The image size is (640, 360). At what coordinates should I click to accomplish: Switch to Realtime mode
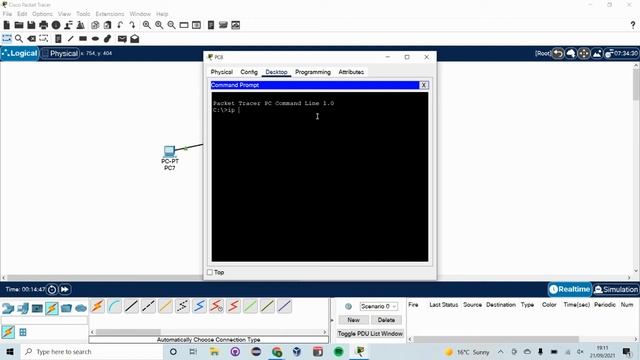tap(570, 289)
